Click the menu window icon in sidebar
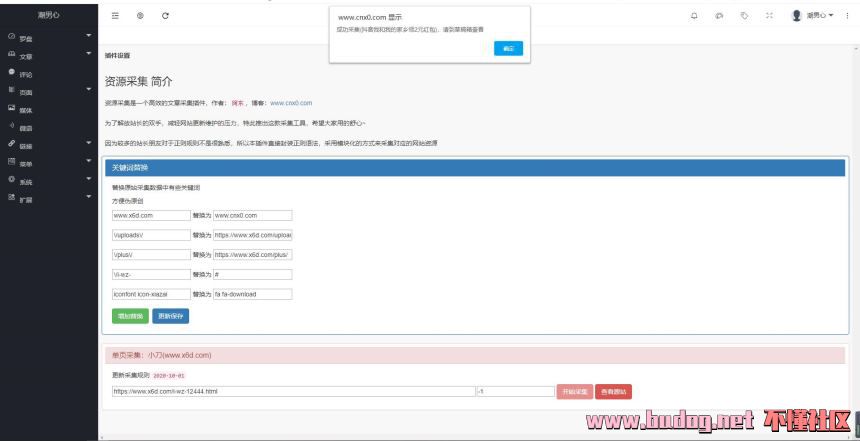The height and width of the screenshot is (441, 860). pyautogui.click(x=12, y=161)
